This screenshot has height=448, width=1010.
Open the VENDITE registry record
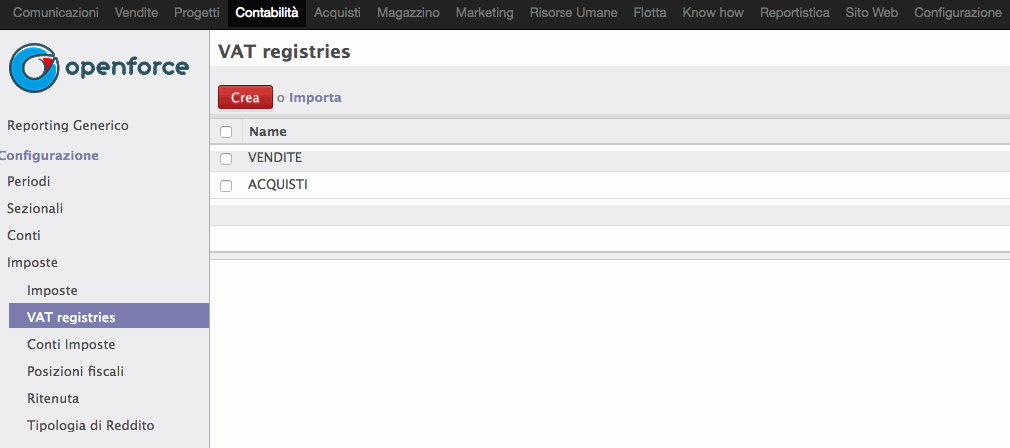(275, 158)
